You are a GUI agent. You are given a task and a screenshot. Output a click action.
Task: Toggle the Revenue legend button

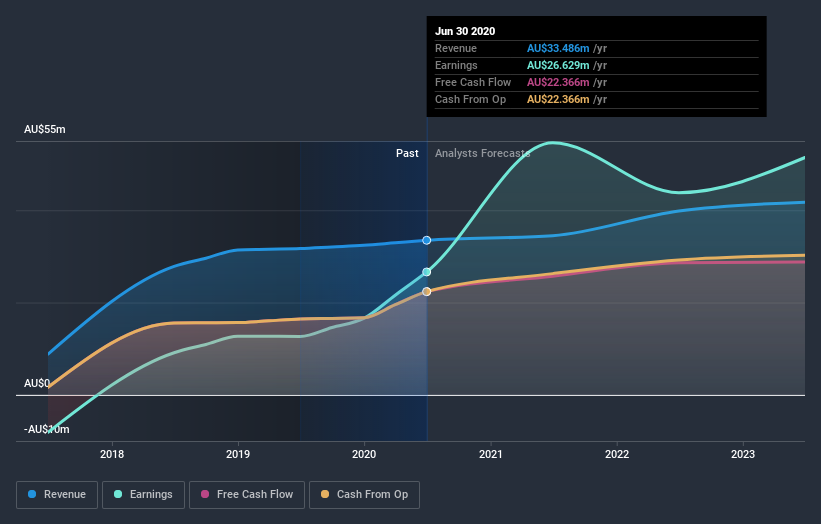click(57, 495)
